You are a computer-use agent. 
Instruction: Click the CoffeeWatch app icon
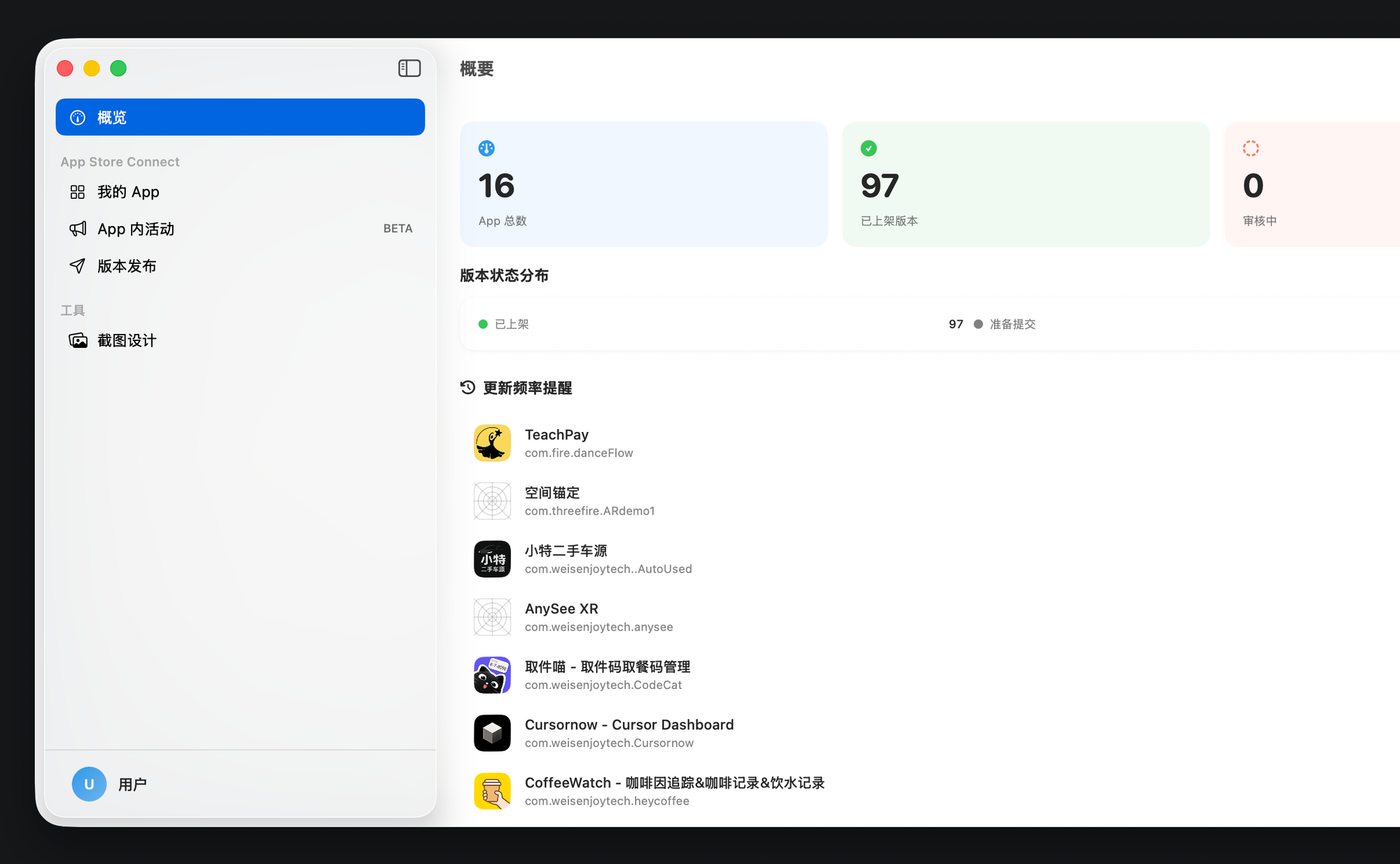point(492,791)
